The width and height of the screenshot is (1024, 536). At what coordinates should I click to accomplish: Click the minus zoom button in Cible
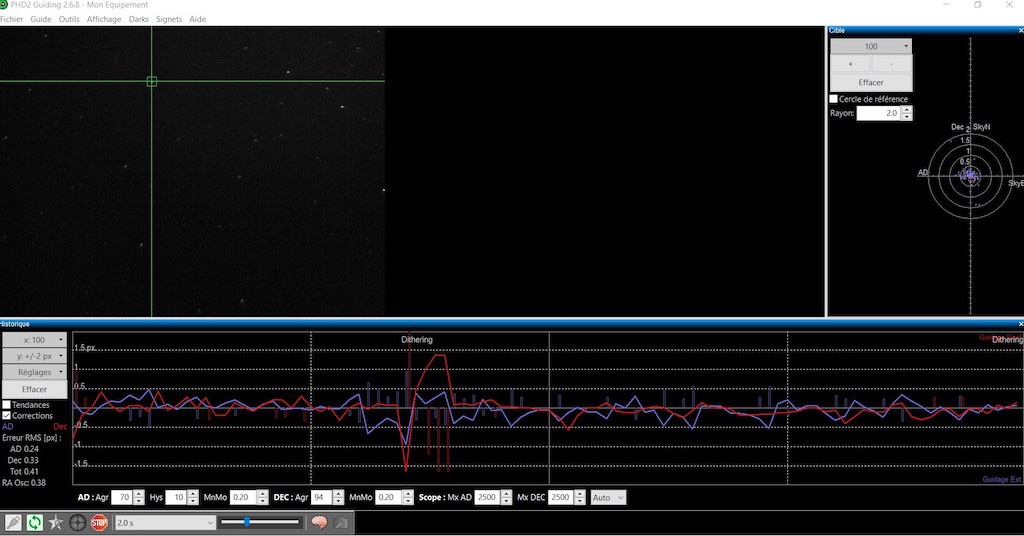coord(891,64)
